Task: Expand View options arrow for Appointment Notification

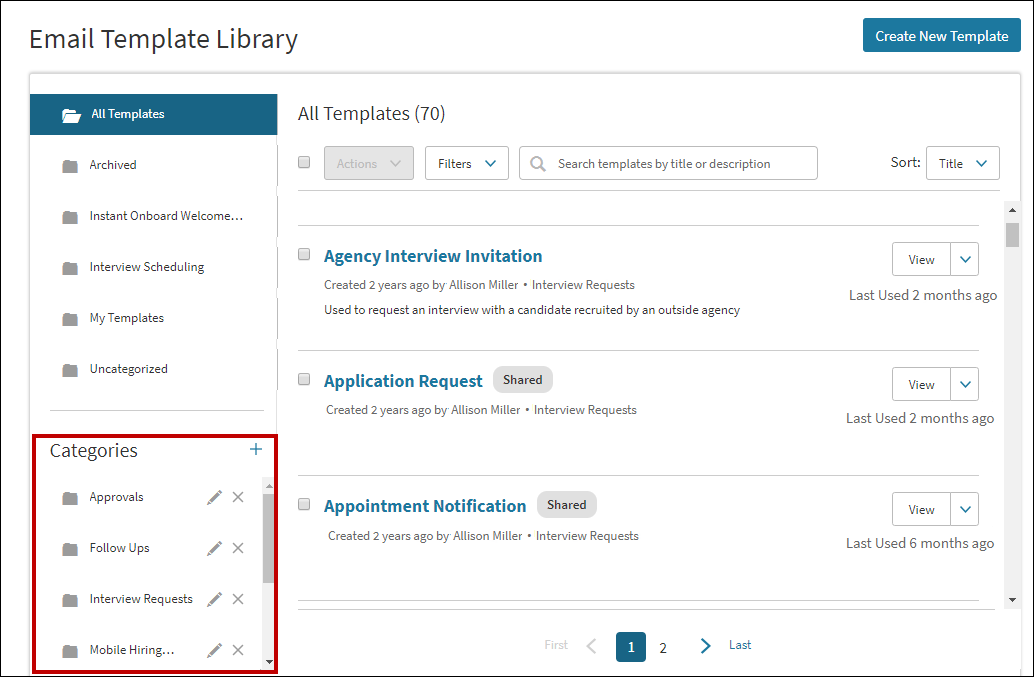Action: click(965, 509)
